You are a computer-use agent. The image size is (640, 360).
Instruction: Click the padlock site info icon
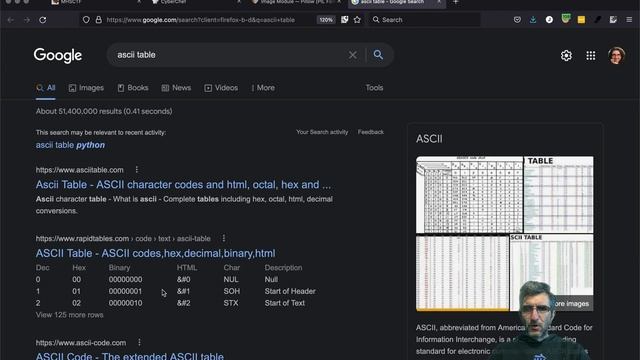point(98,20)
